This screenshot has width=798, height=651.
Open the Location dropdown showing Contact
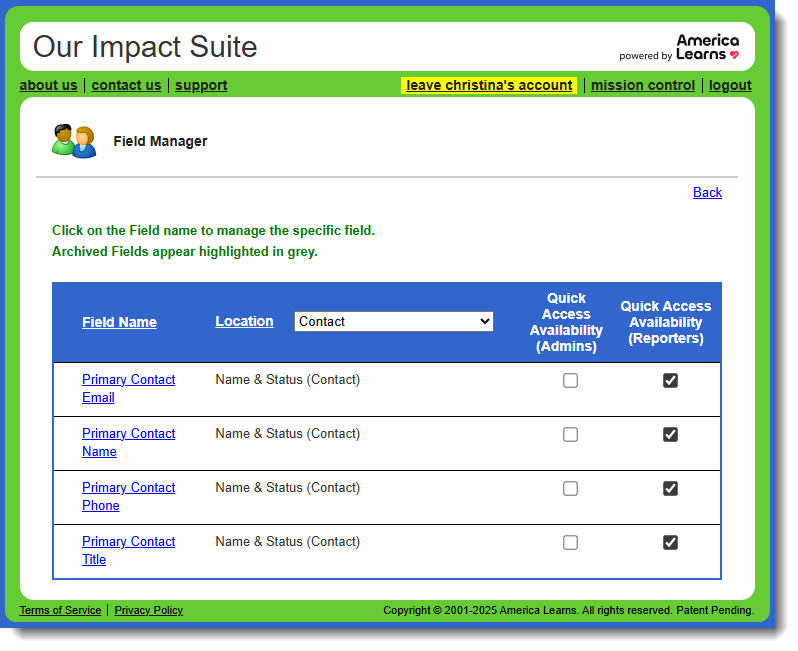393,321
